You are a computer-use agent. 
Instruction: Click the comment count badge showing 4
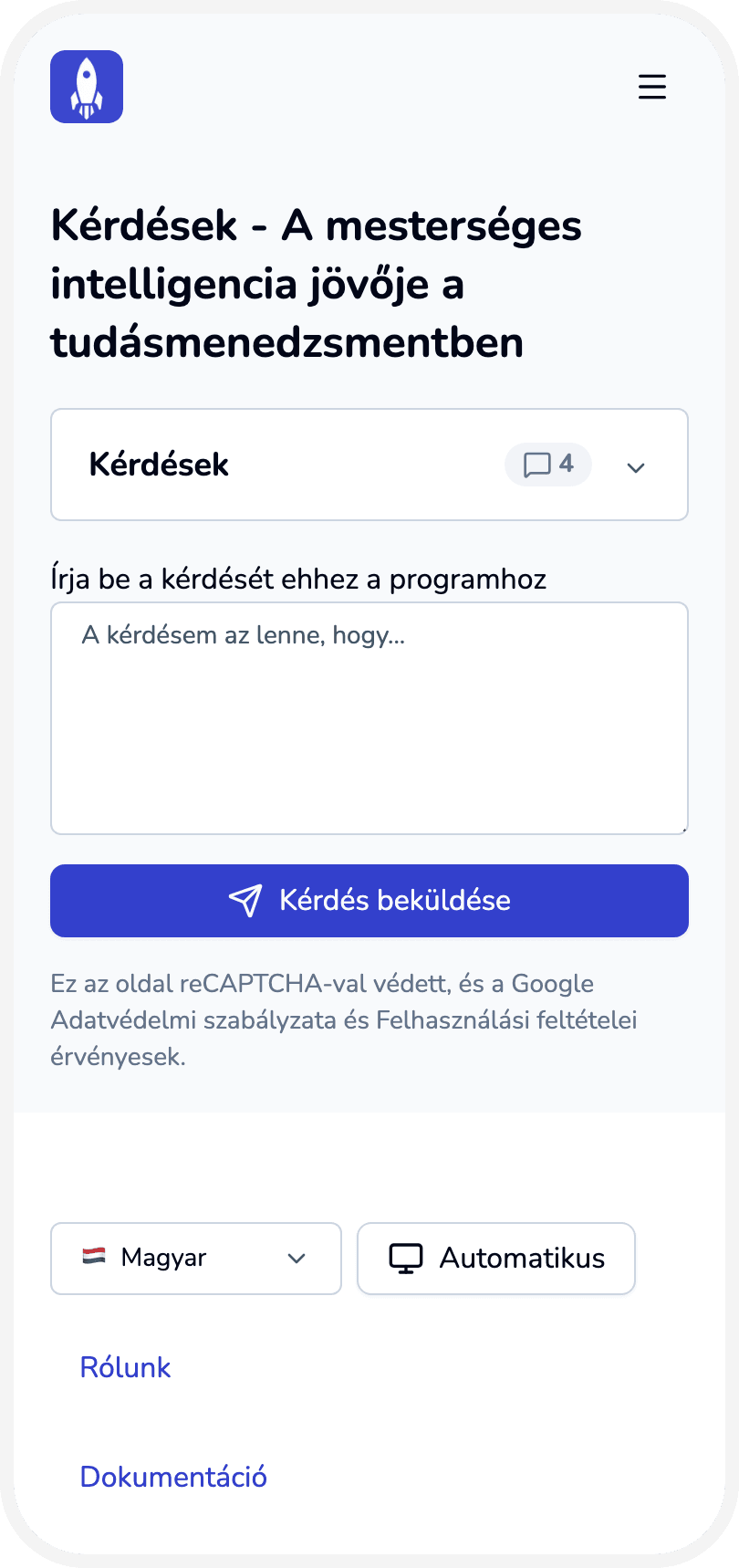[x=548, y=465]
